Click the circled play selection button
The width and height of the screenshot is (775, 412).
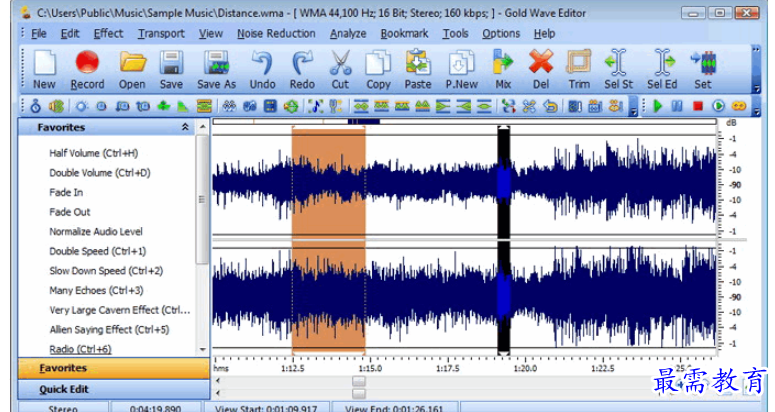(x=718, y=106)
